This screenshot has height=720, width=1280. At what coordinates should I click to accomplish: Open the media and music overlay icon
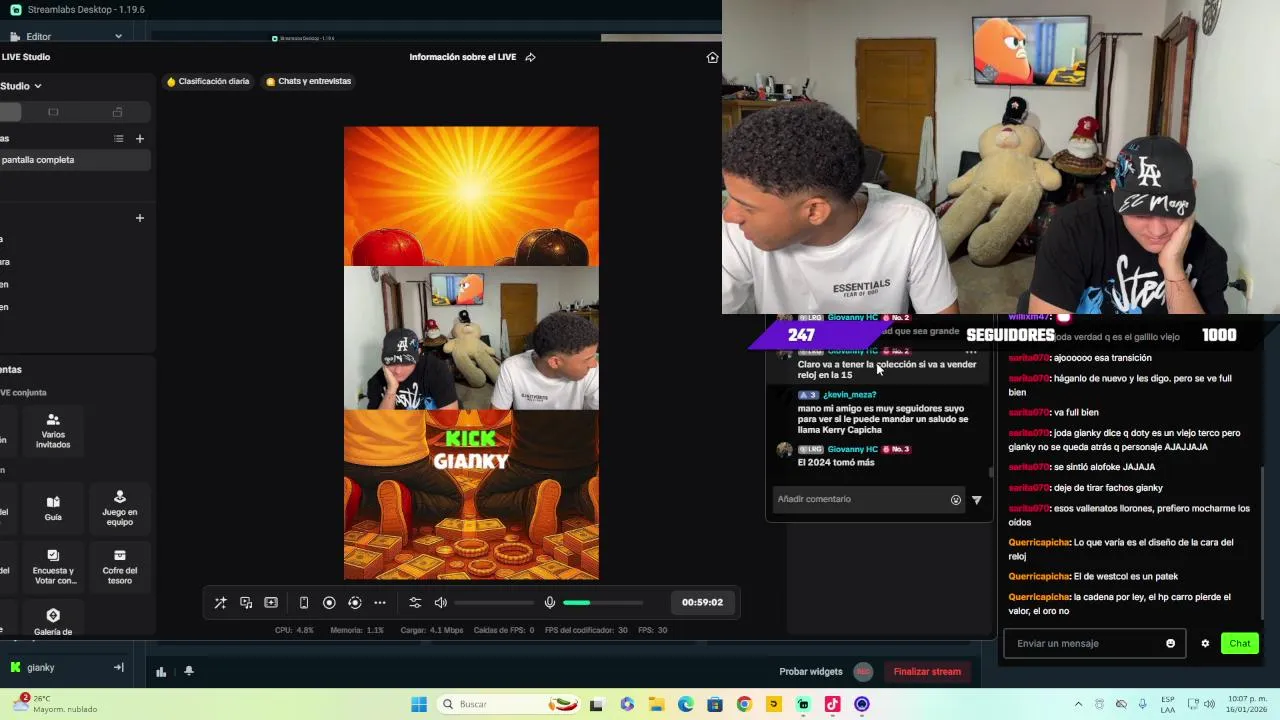246,603
